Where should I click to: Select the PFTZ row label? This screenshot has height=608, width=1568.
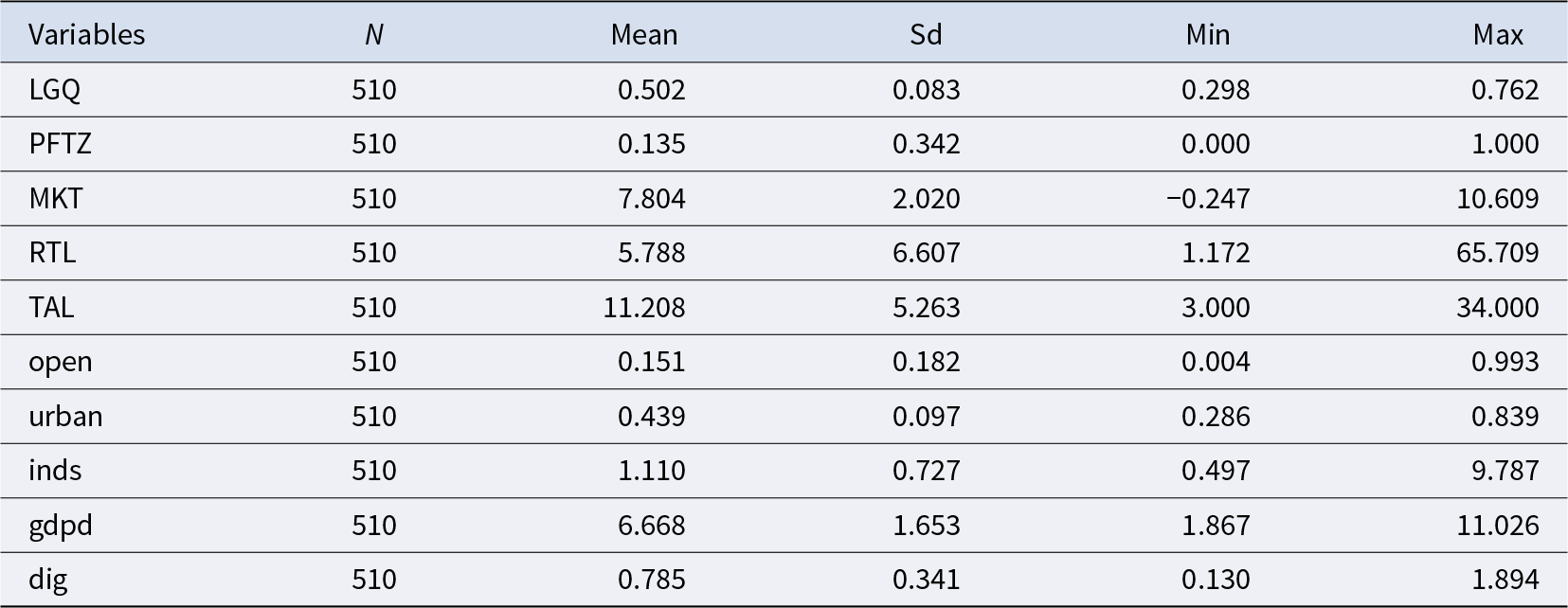[x=60, y=144]
